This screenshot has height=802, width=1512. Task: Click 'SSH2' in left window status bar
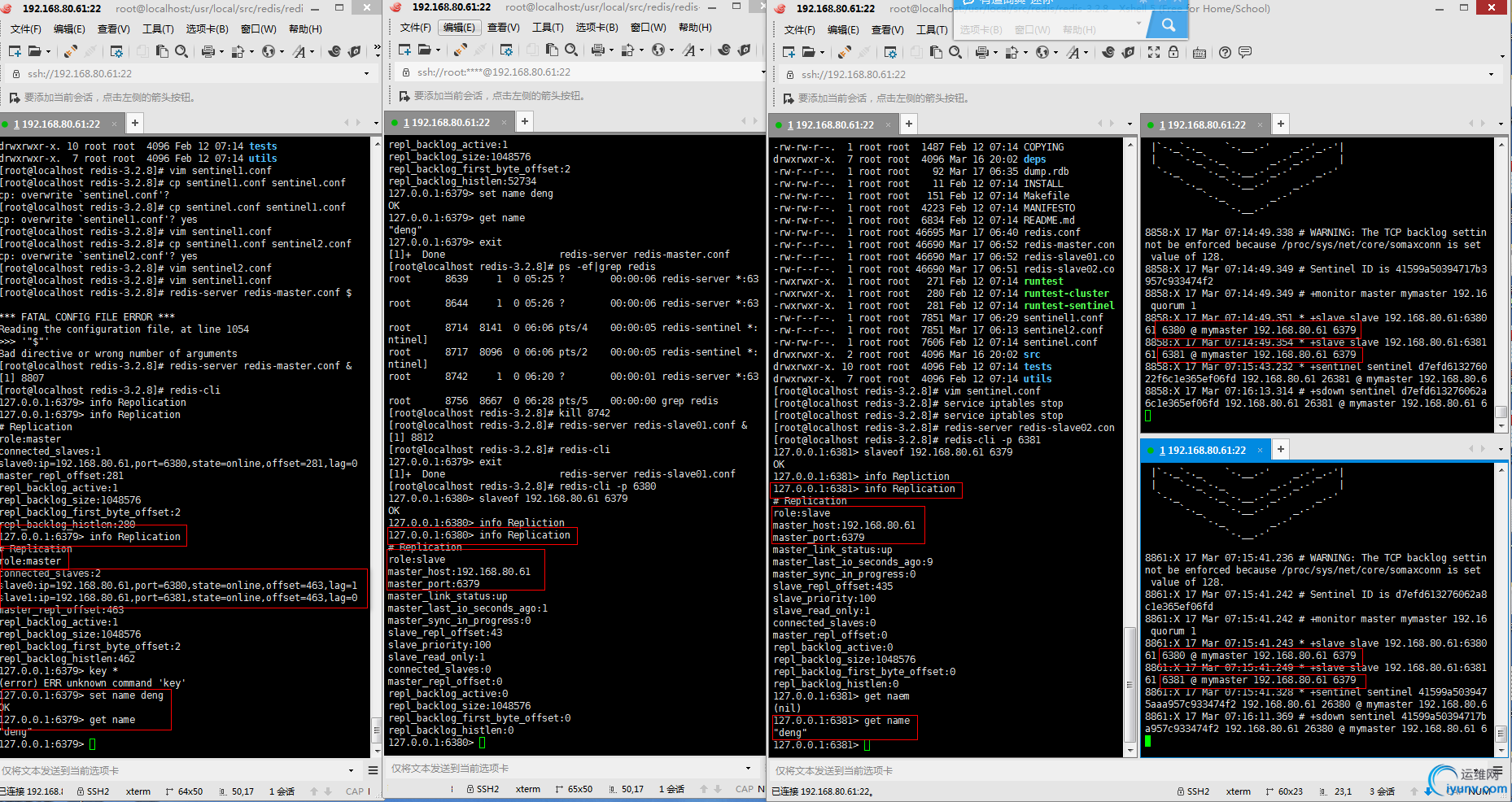pos(98,791)
